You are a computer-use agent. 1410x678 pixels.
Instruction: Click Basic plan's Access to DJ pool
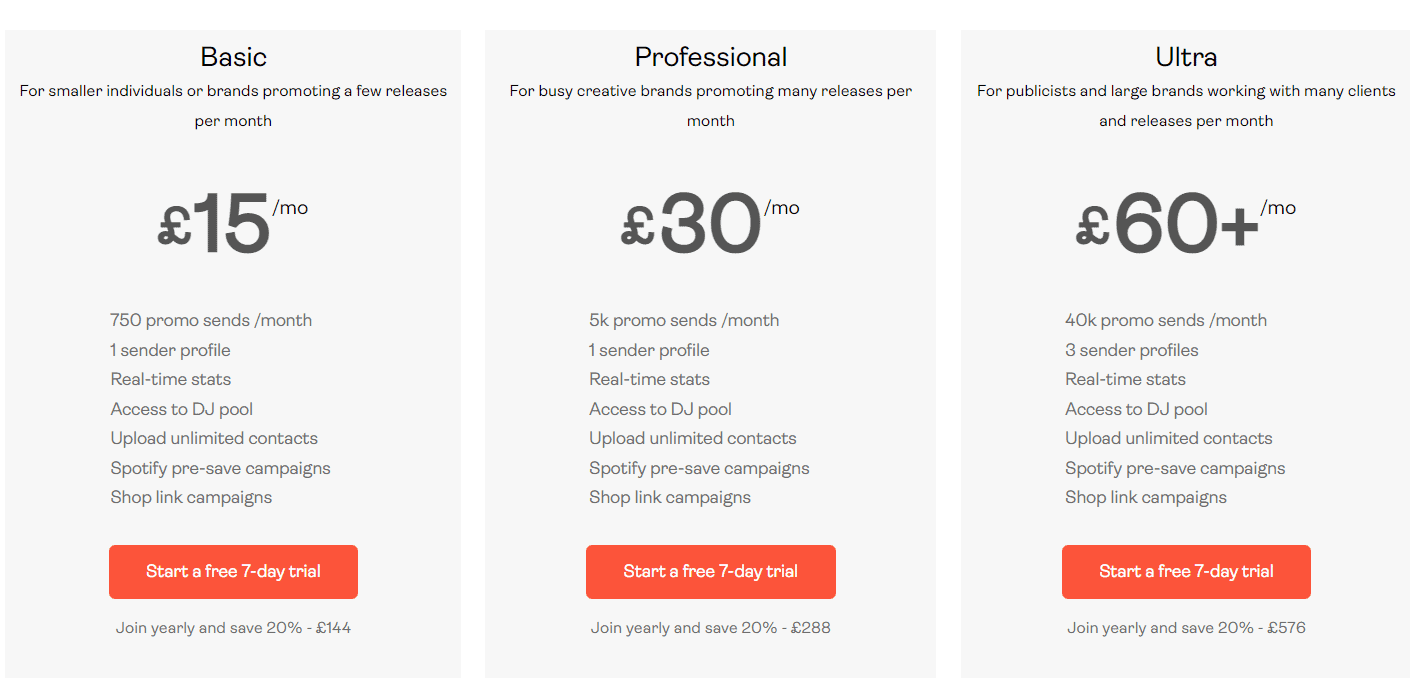[x=182, y=409]
